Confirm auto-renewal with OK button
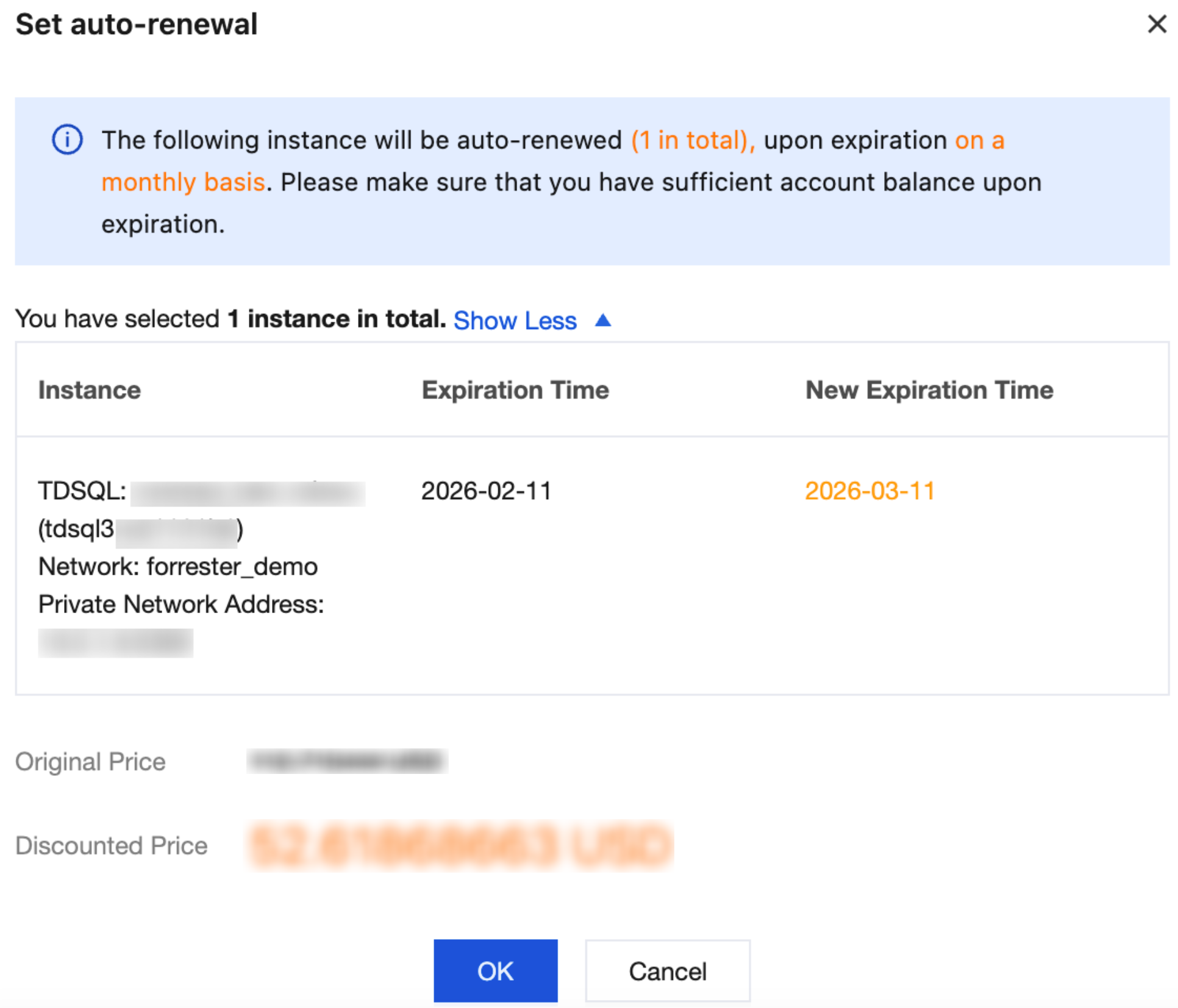The width and height of the screenshot is (1178, 1008). pos(495,971)
